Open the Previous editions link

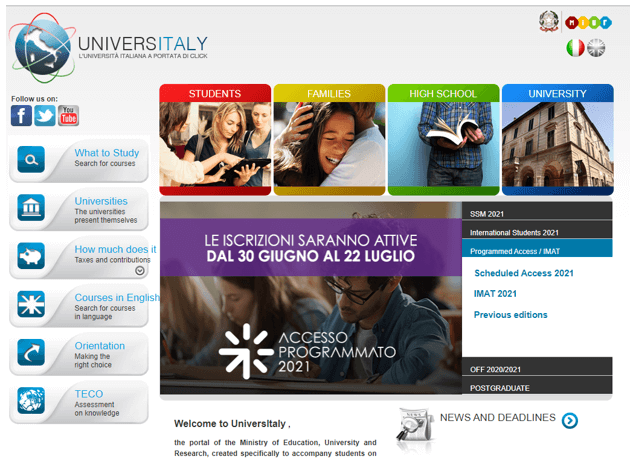(511, 315)
